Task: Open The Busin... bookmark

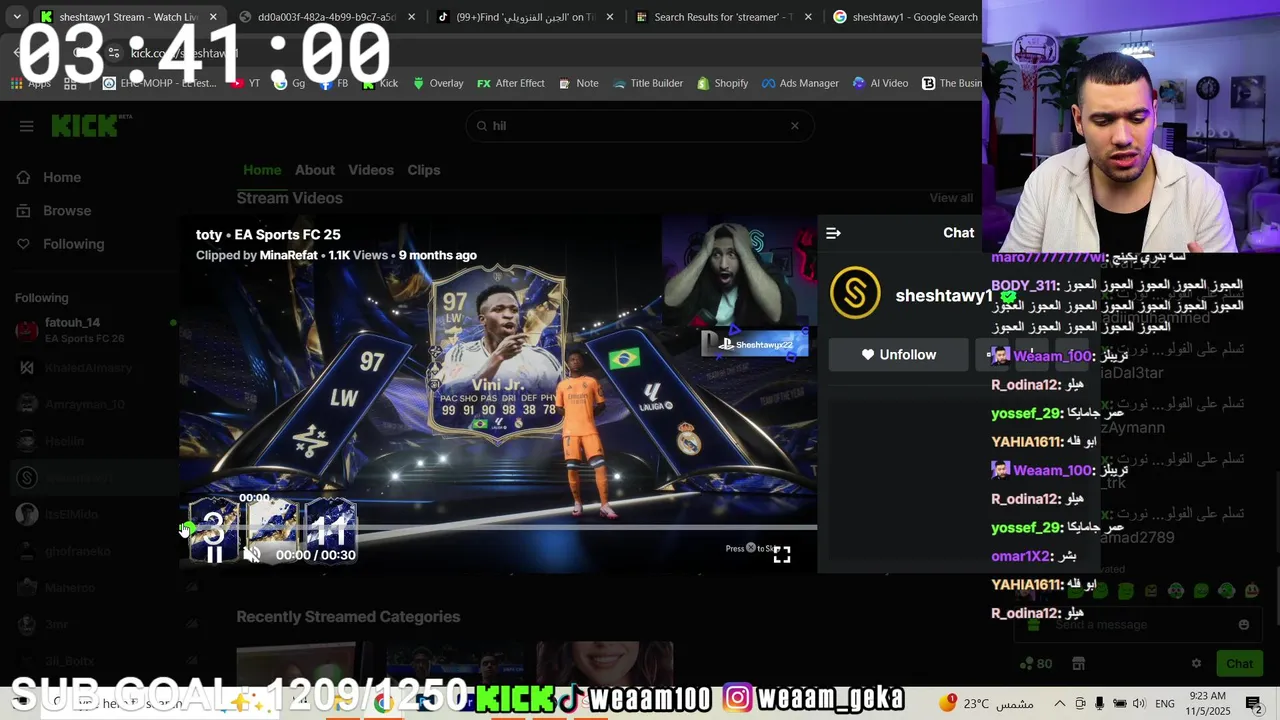Action: (952, 83)
